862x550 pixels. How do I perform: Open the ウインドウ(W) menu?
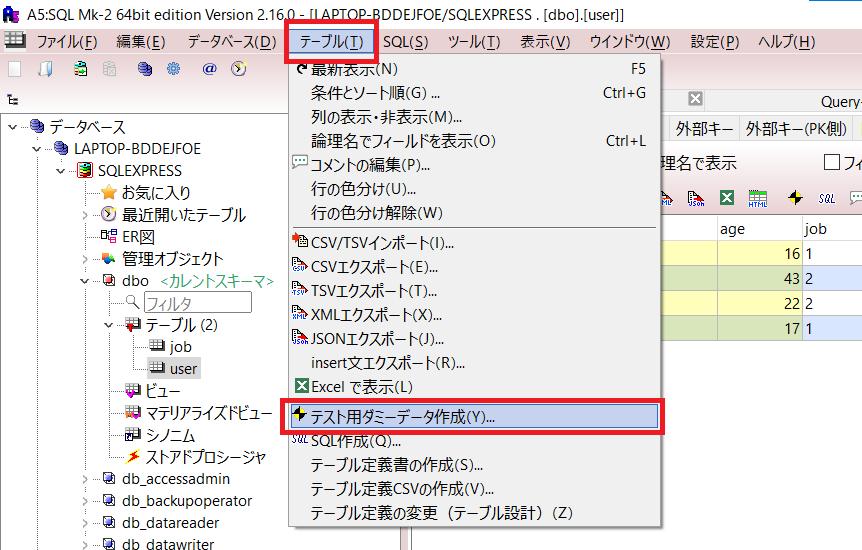tap(630, 42)
